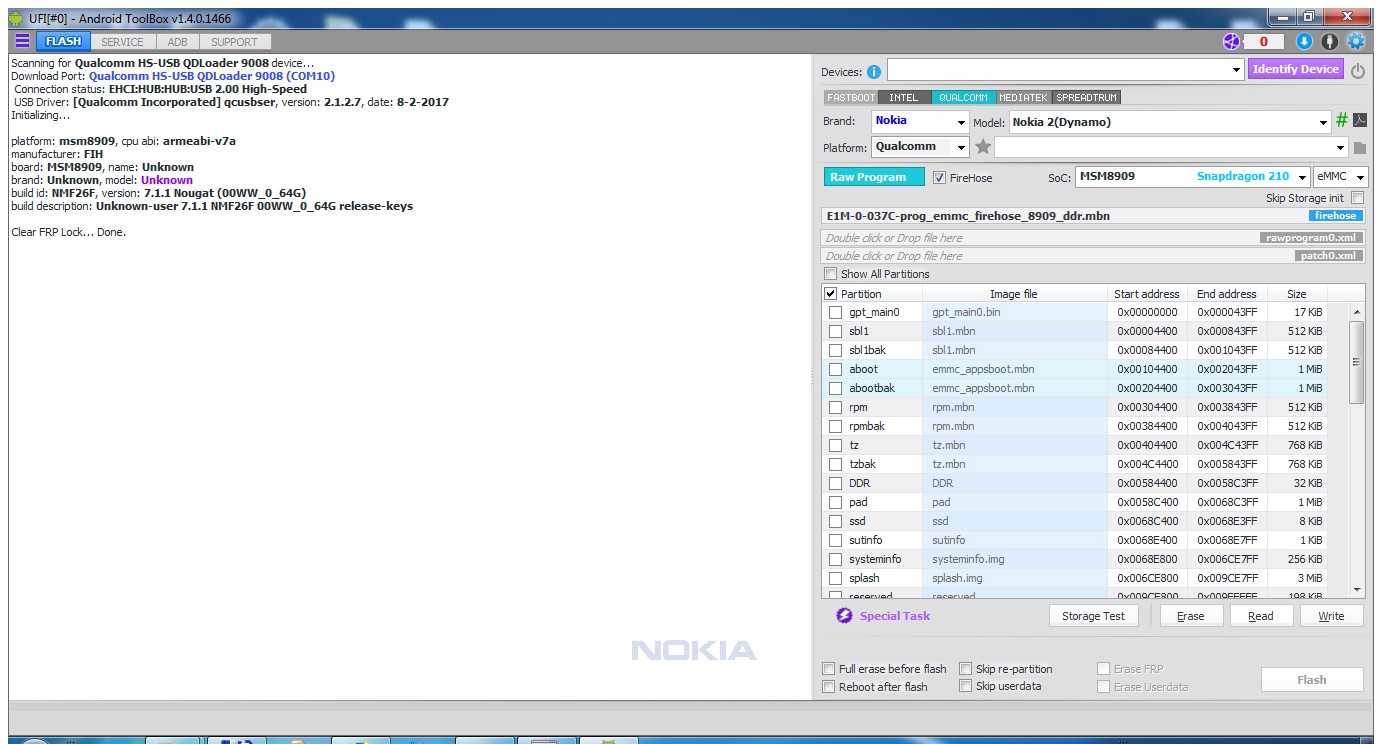Select the MEDIATEK platform tab
The height and width of the screenshot is (744, 1382).
click(x=1024, y=98)
